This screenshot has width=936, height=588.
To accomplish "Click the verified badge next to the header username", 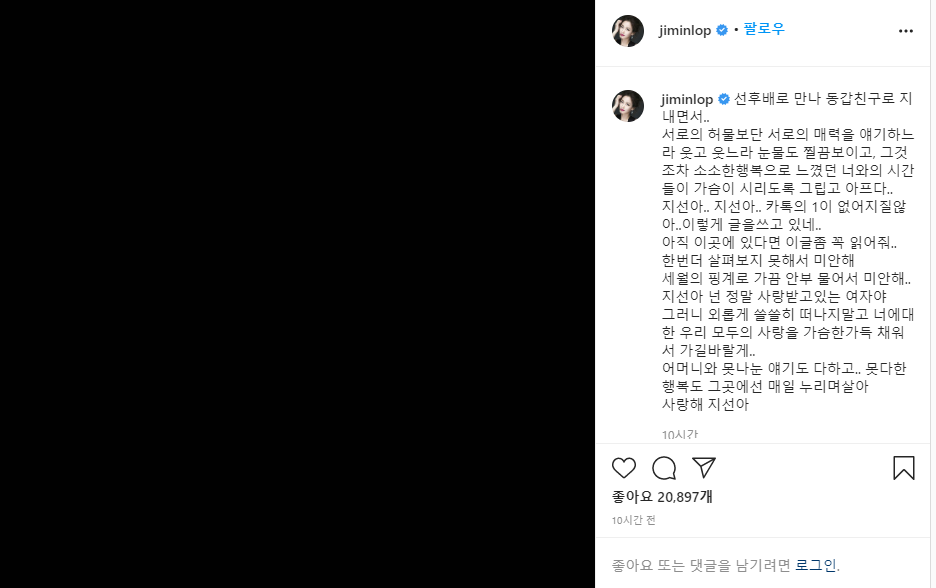I will 722,30.
